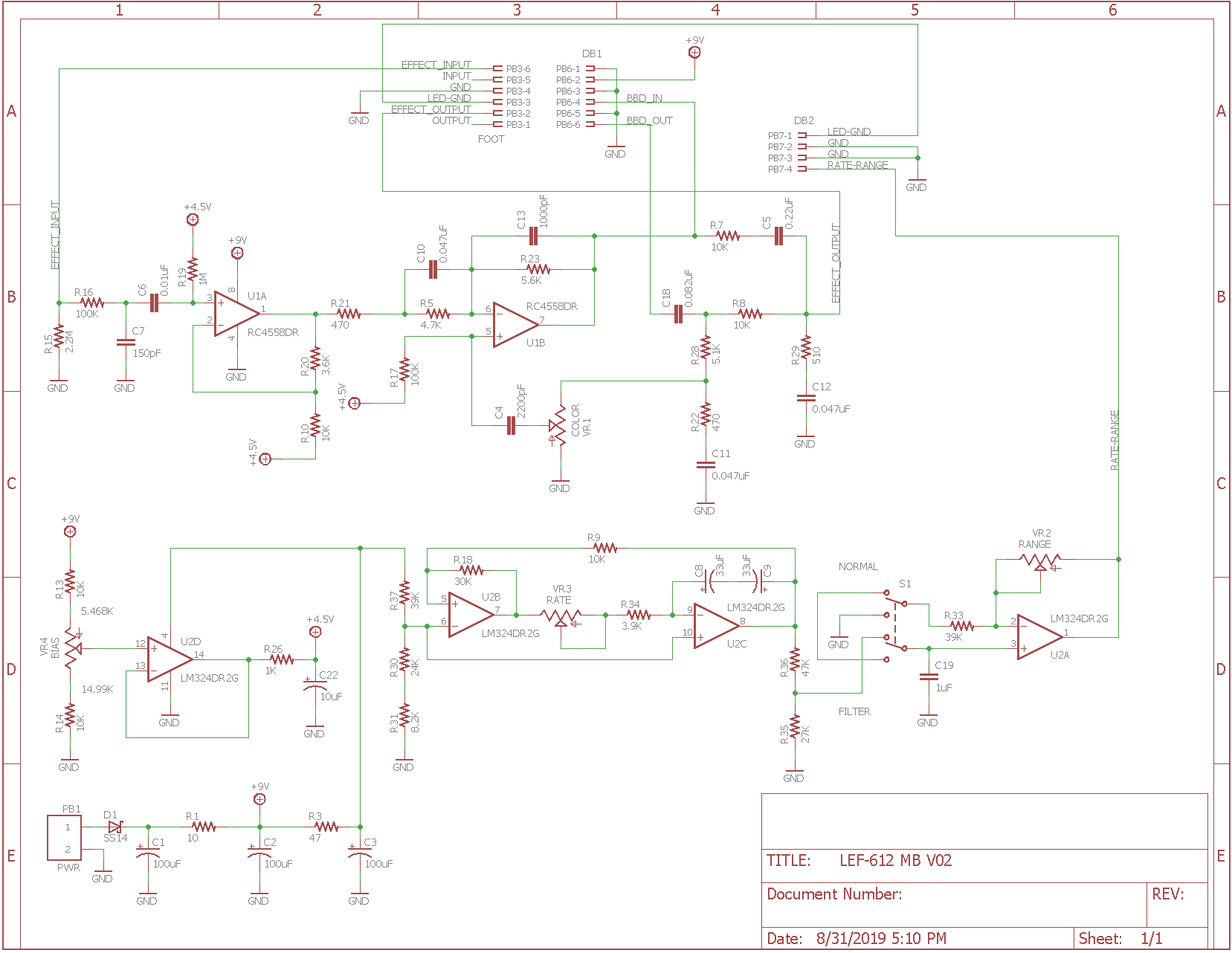Select the U2A op-amp symbol

[1040, 637]
